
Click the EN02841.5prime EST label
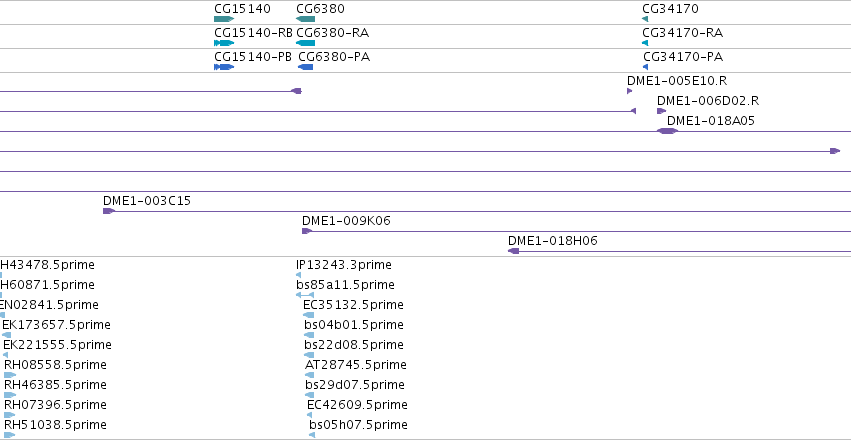[x=49, y=305]
